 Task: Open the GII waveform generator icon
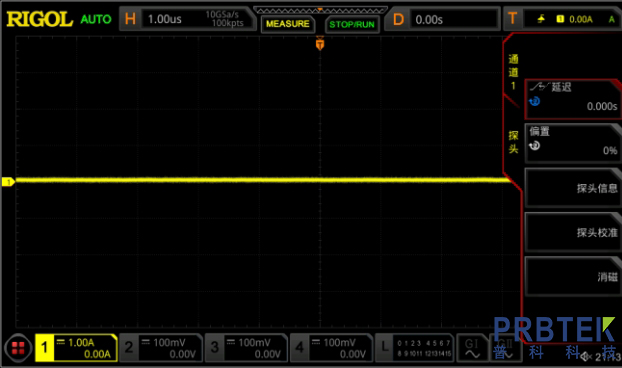click(505, 348)
